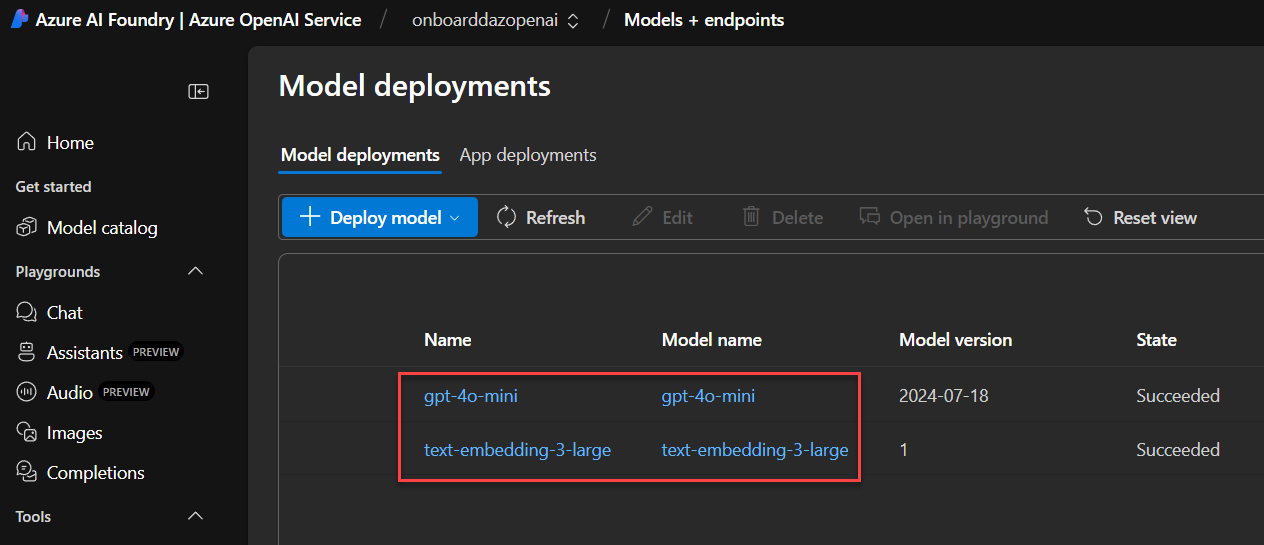Sort by the Name column header

[x=448, y=340]
